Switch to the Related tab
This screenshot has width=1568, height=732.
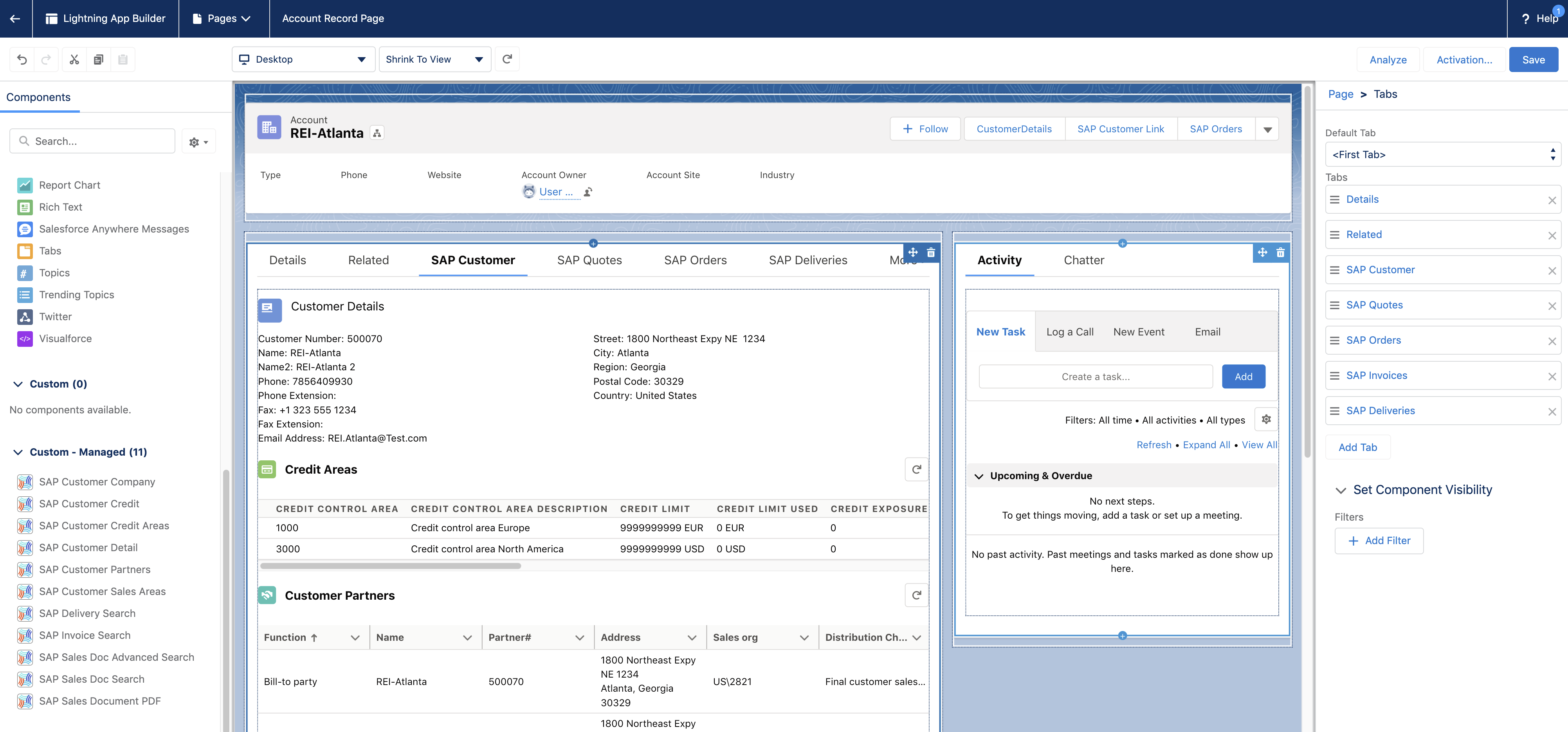(x=368, y=260)
